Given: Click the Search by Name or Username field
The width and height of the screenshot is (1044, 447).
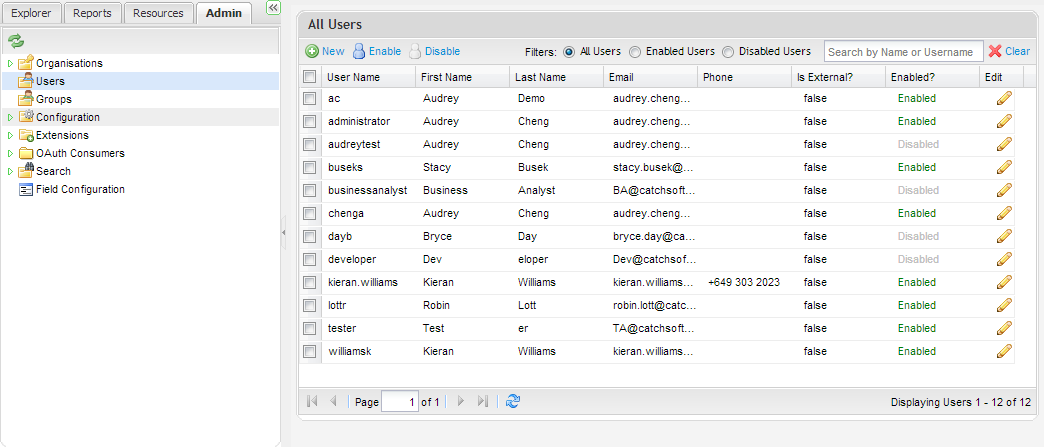Looking at the screenshot, I should (x=902, y=51).
